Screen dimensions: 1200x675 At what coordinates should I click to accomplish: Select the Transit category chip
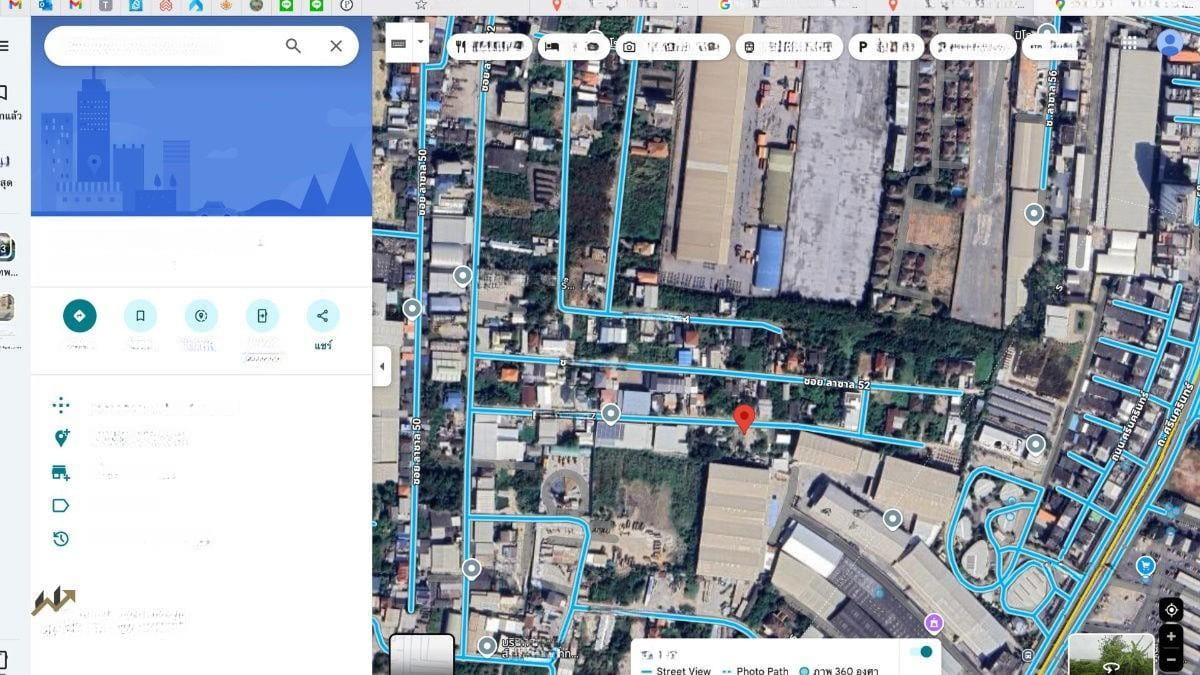(x=788, y=46)
